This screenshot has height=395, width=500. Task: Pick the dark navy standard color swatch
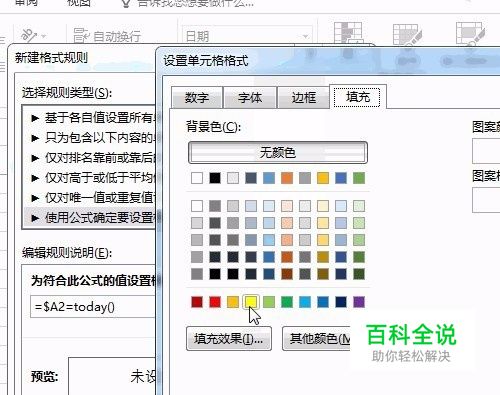341,302
